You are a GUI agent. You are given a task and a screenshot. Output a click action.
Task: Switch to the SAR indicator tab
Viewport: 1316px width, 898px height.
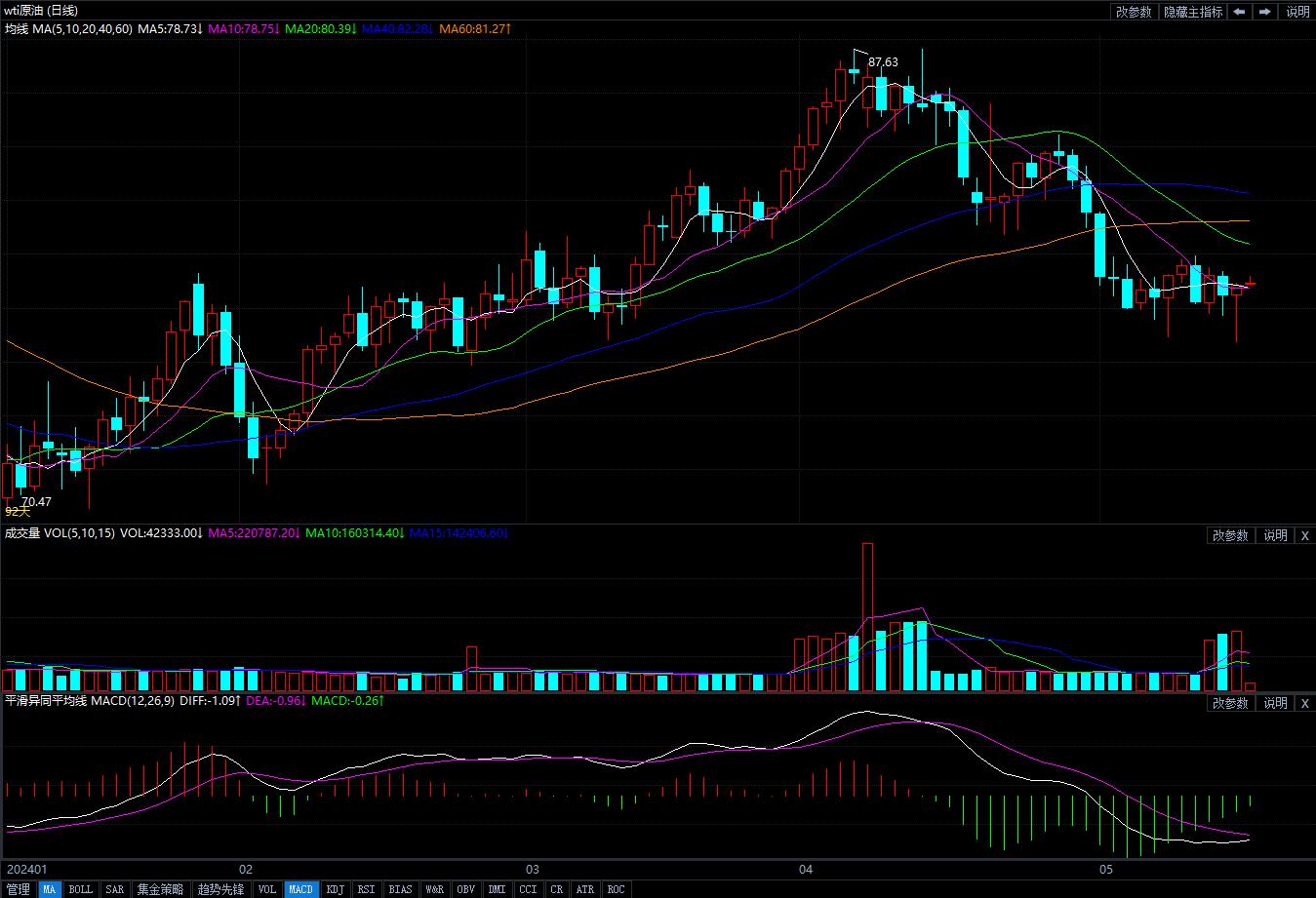pyautogui.click(x=115, y=889)
